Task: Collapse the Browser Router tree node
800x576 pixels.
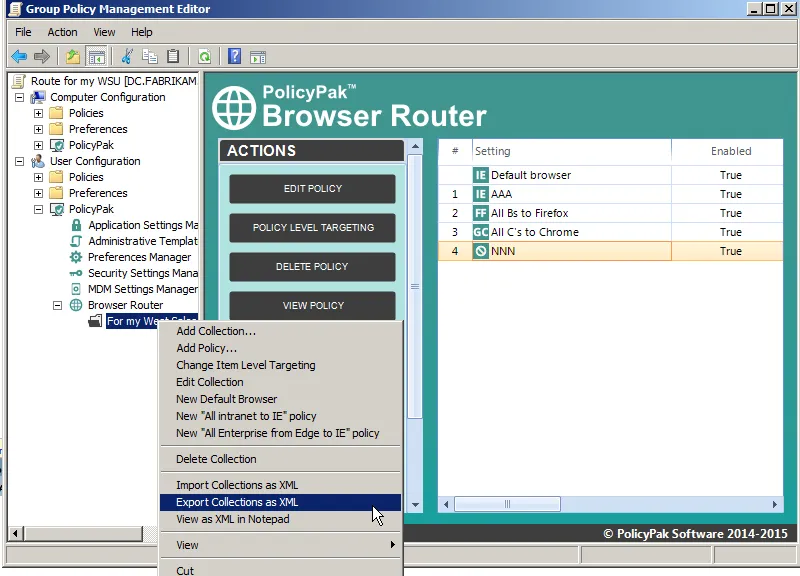Action: [58, 305]
